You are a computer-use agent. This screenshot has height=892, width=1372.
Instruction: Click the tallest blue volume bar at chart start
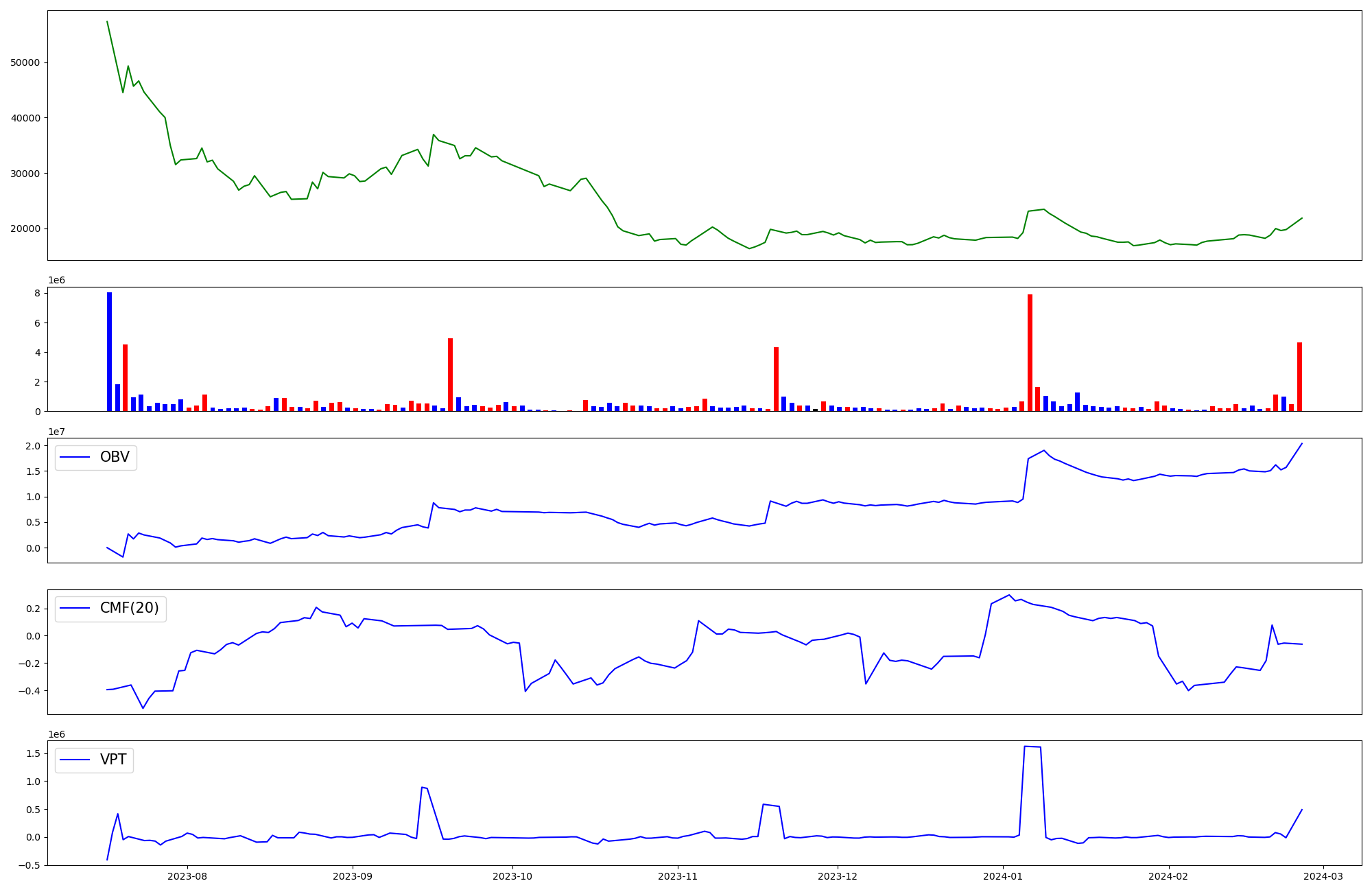click(109, 351)
